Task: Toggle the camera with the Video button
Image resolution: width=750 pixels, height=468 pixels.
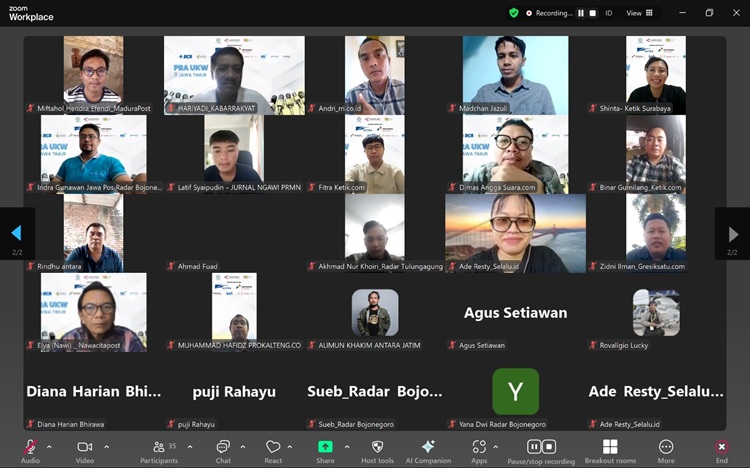Action: [85, 447]
